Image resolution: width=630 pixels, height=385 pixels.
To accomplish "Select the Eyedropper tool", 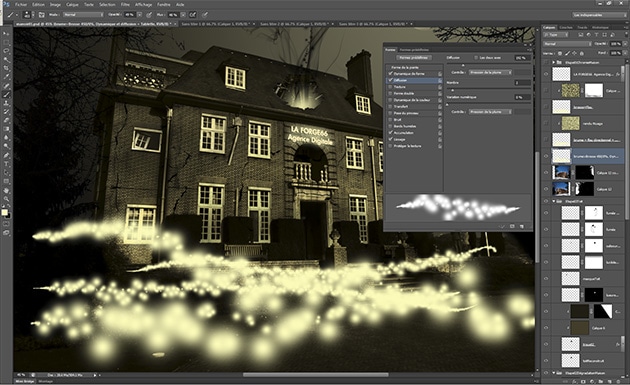I will pos(6,77).
